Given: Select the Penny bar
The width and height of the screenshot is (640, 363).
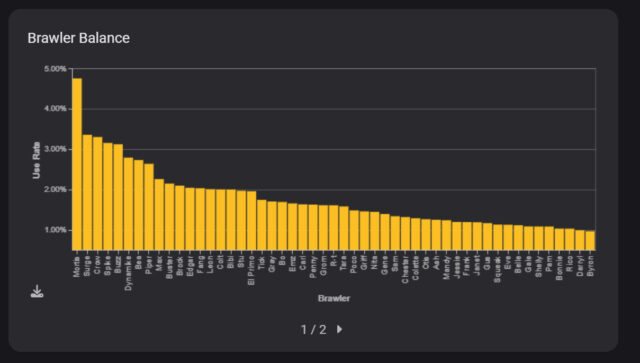Looking at the screenshot, I should (313, 227).
